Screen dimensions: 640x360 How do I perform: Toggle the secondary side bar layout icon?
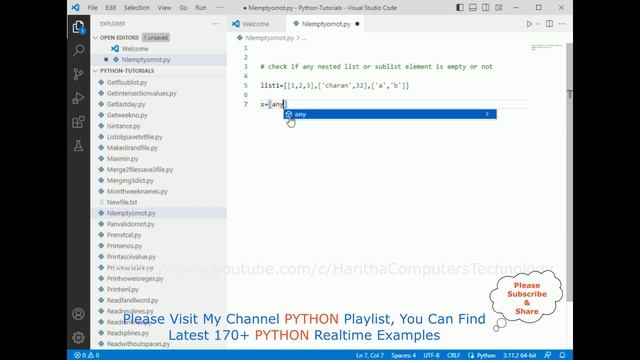pyautogui.click(x=486, y=8)
